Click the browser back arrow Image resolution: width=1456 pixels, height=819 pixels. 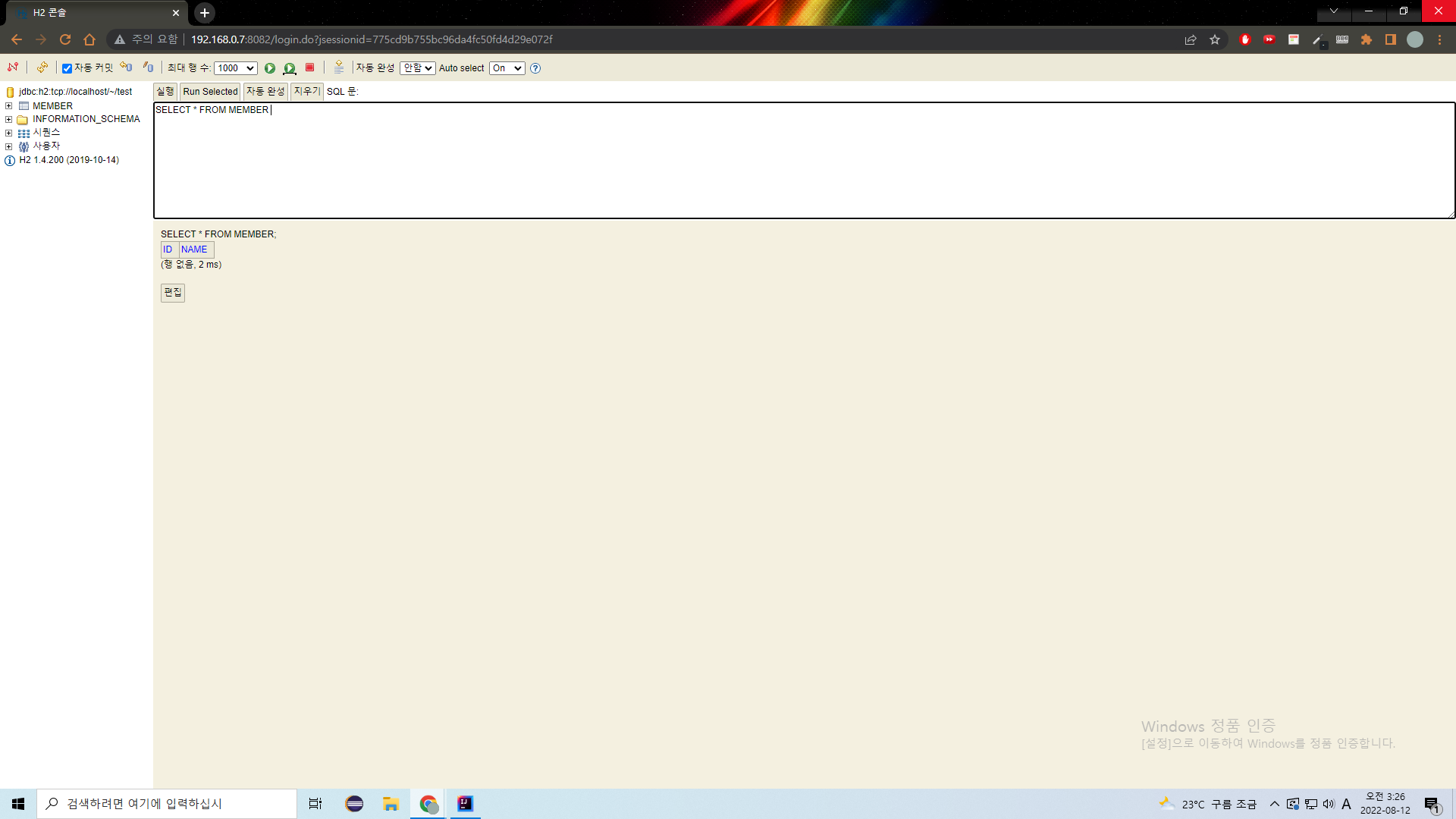point(17,39)
